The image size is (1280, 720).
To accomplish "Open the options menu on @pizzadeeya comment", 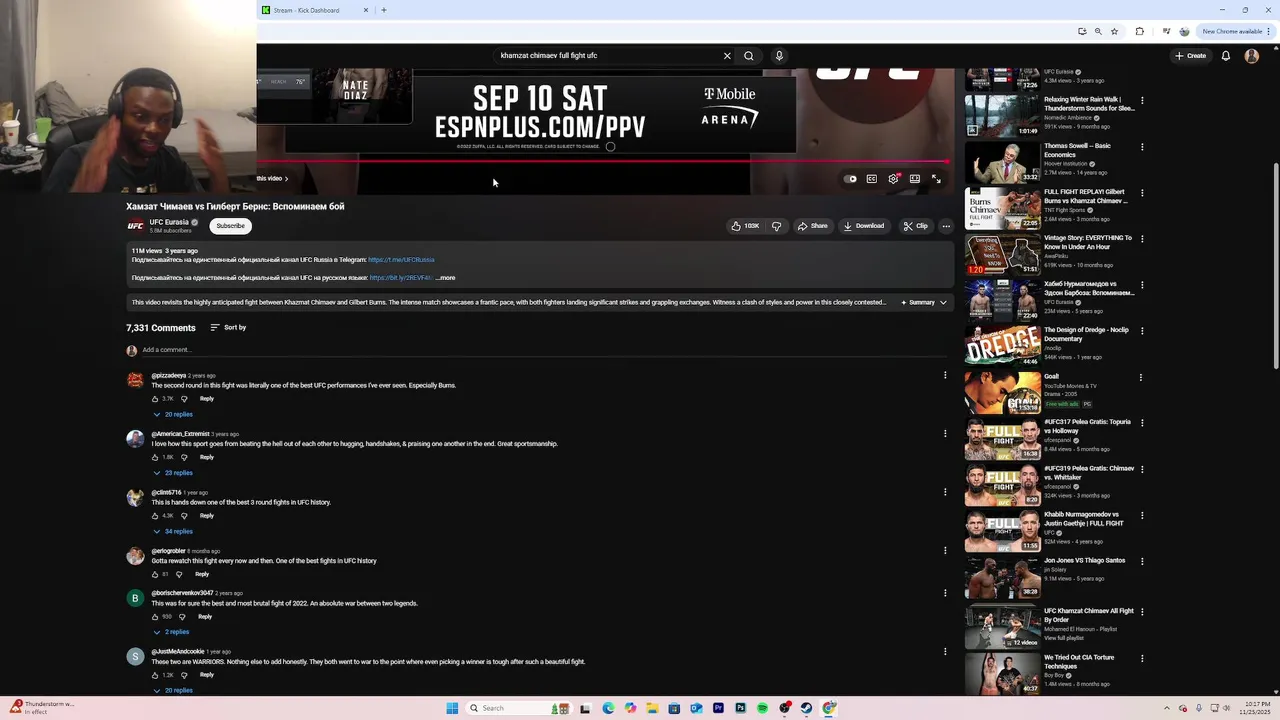I will click(x=945, y=376).
